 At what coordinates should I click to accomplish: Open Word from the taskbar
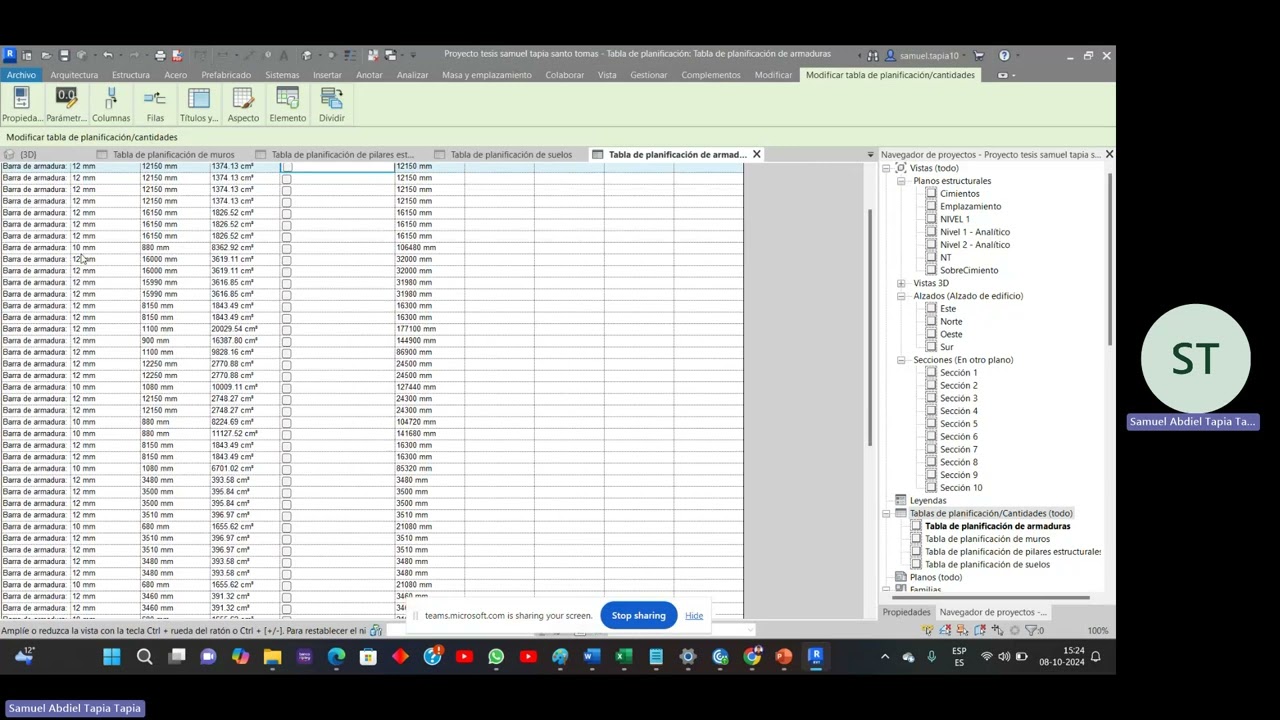(x=592, y=657)
